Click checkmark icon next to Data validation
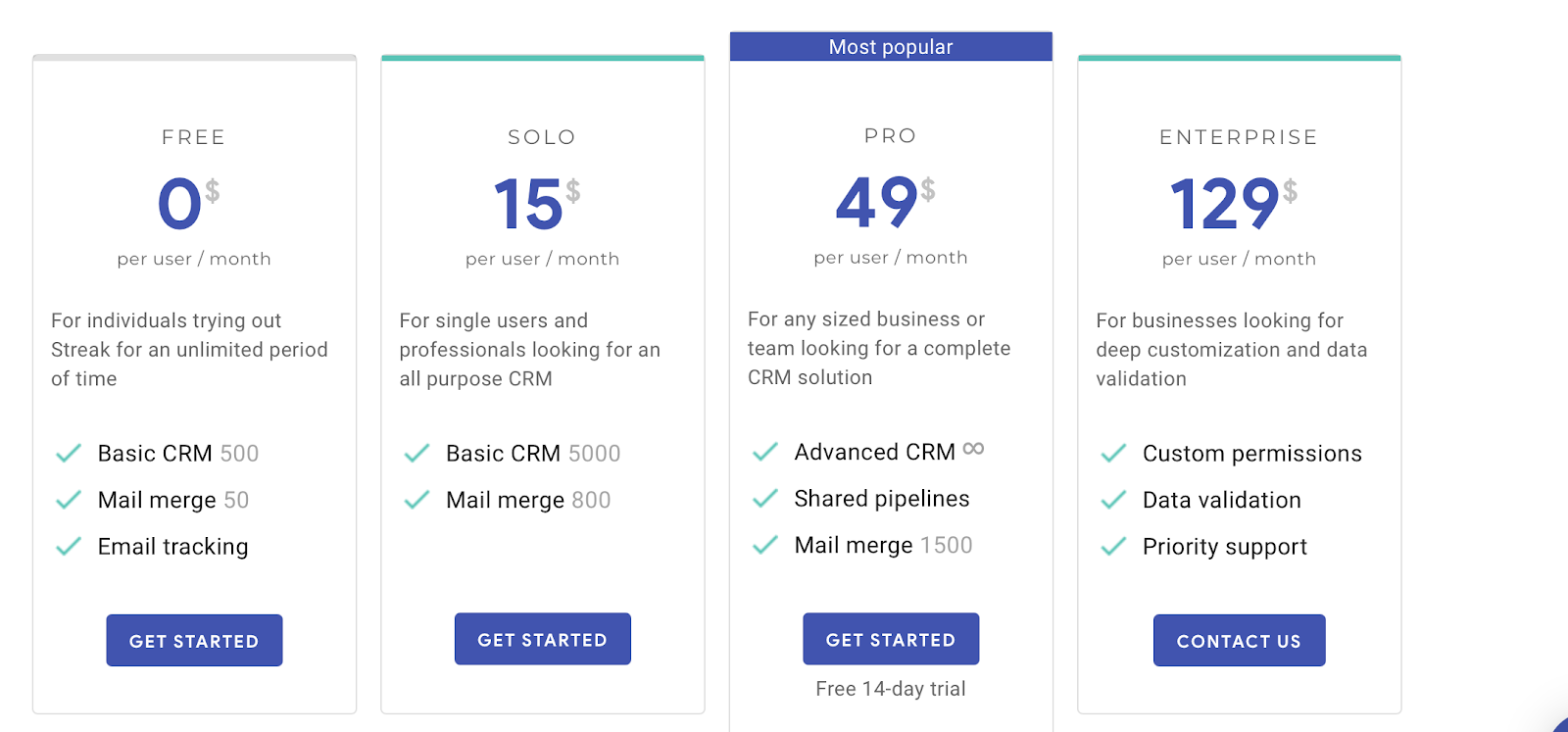Image resolution: width=1568 pixels, height=732 pixels. point(1113,501)
